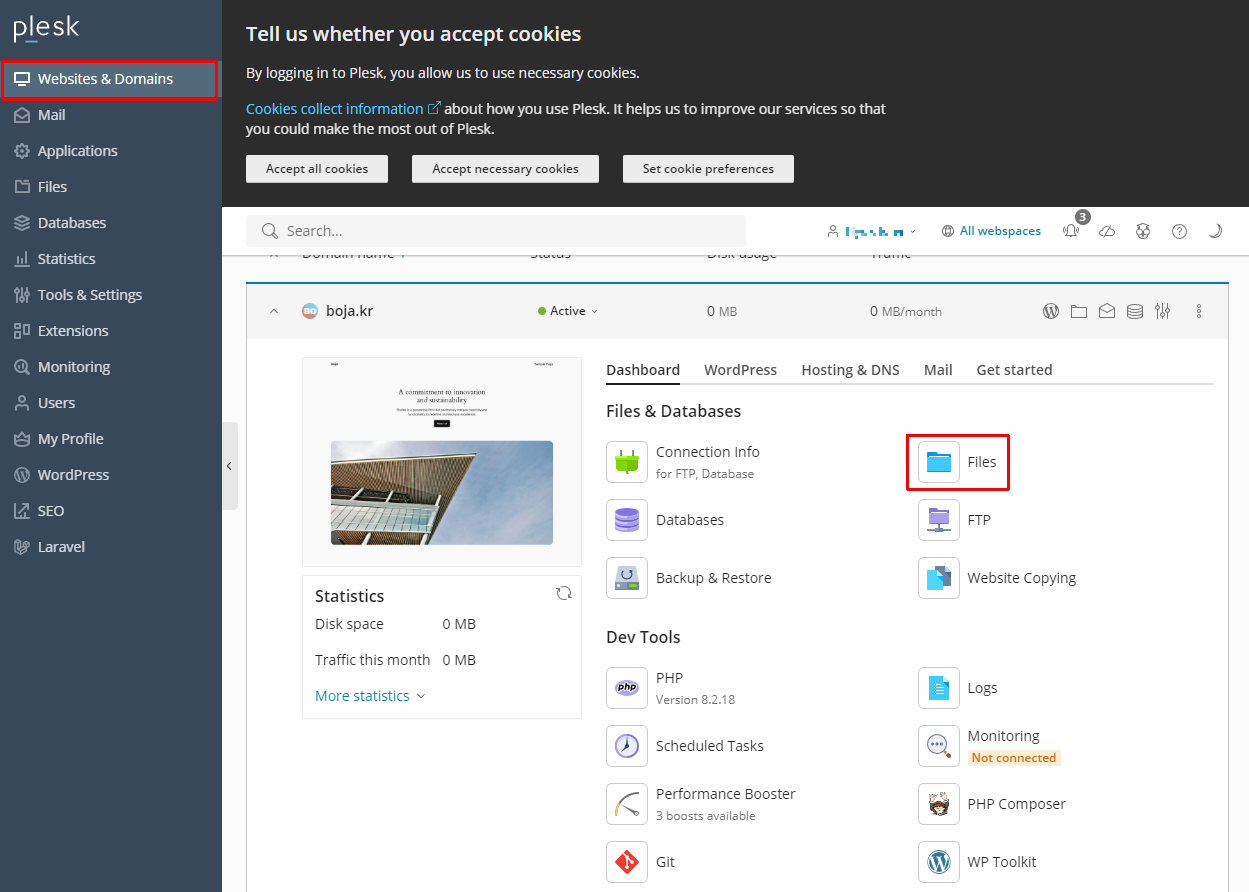Screen dimensions: 1249x892
Task: Switch to Hosting & DNS tab
Action: pyautogui.click(x=850, y=370)
